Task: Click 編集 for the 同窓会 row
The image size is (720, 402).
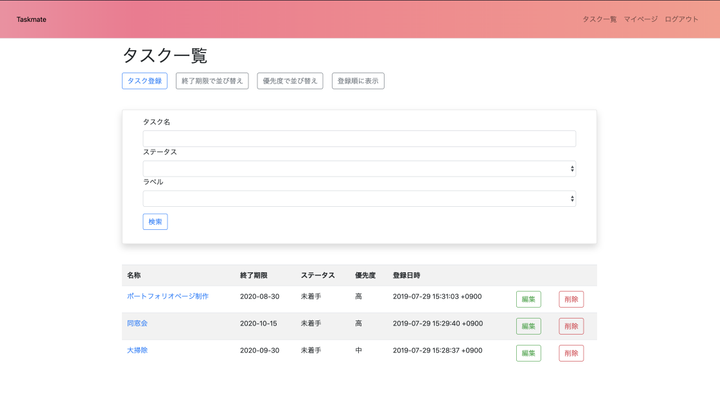Action: point(529,326)
